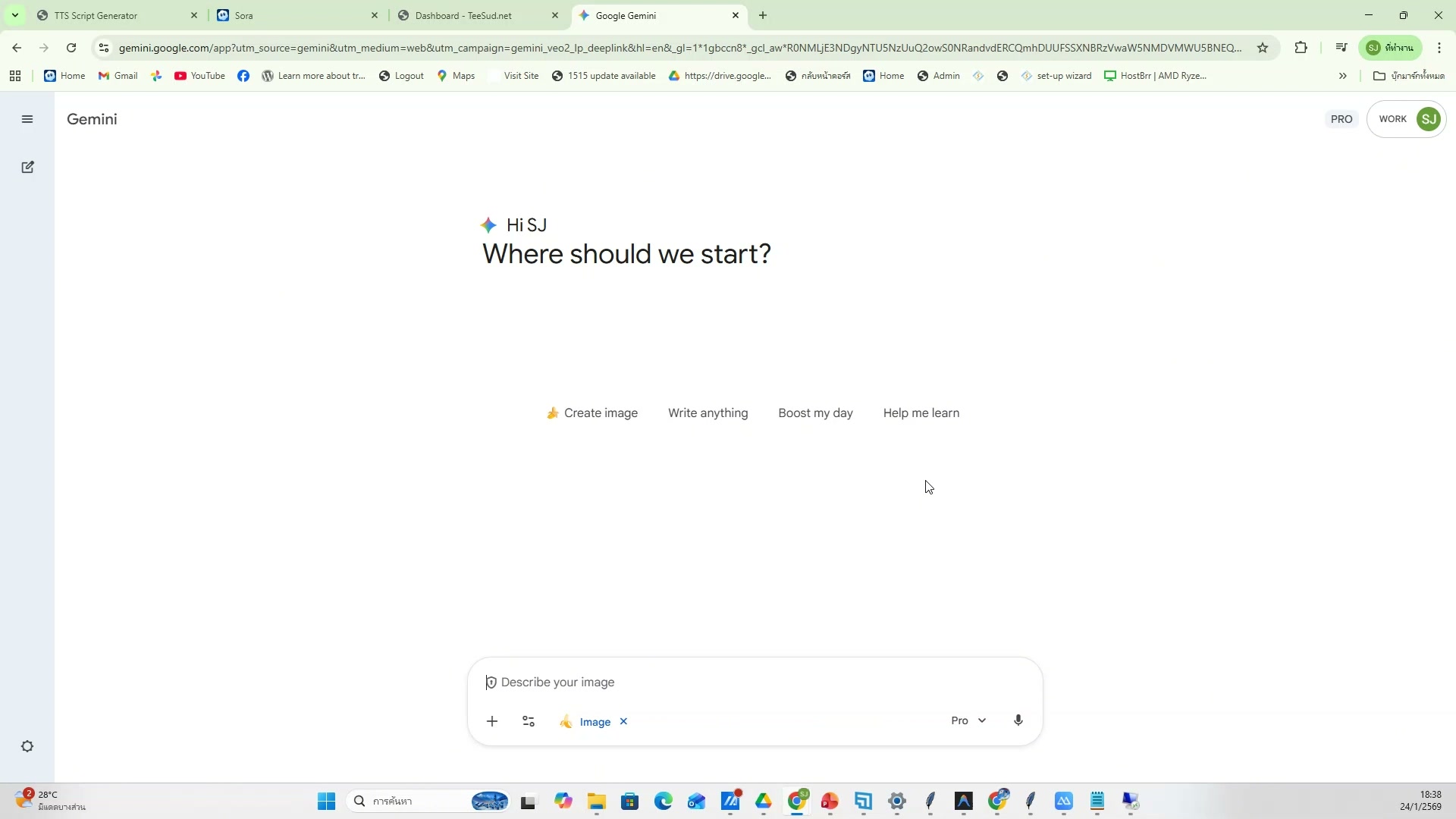
Task: Click the Help me learn suggestion
Action: tap(921, 413)
